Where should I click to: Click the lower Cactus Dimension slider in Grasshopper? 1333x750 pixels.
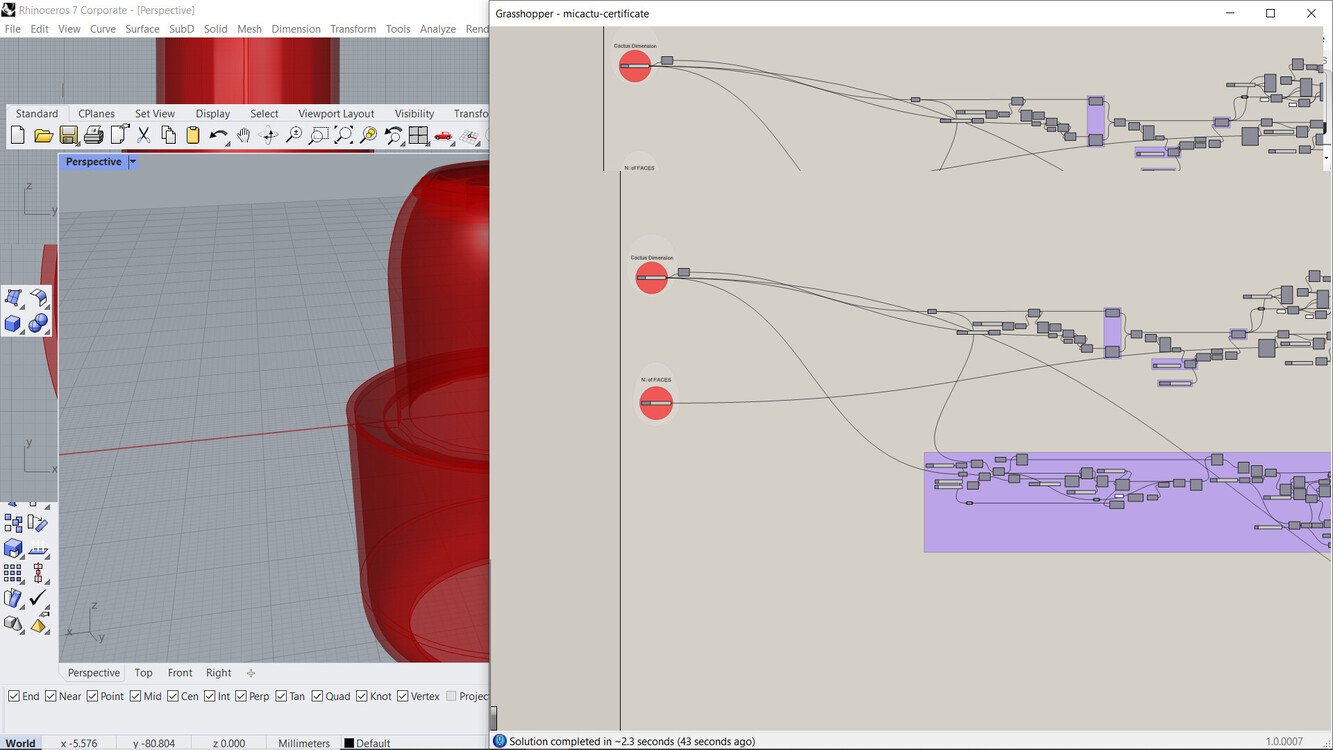coord(652,277)
